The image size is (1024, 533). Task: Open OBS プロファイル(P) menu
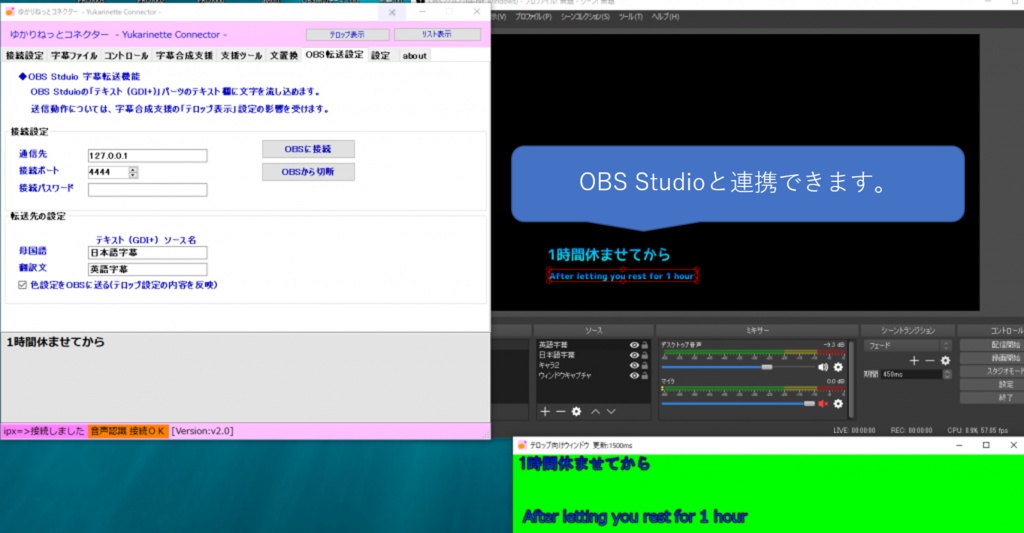pyautogui.click(x=533, y=16)
